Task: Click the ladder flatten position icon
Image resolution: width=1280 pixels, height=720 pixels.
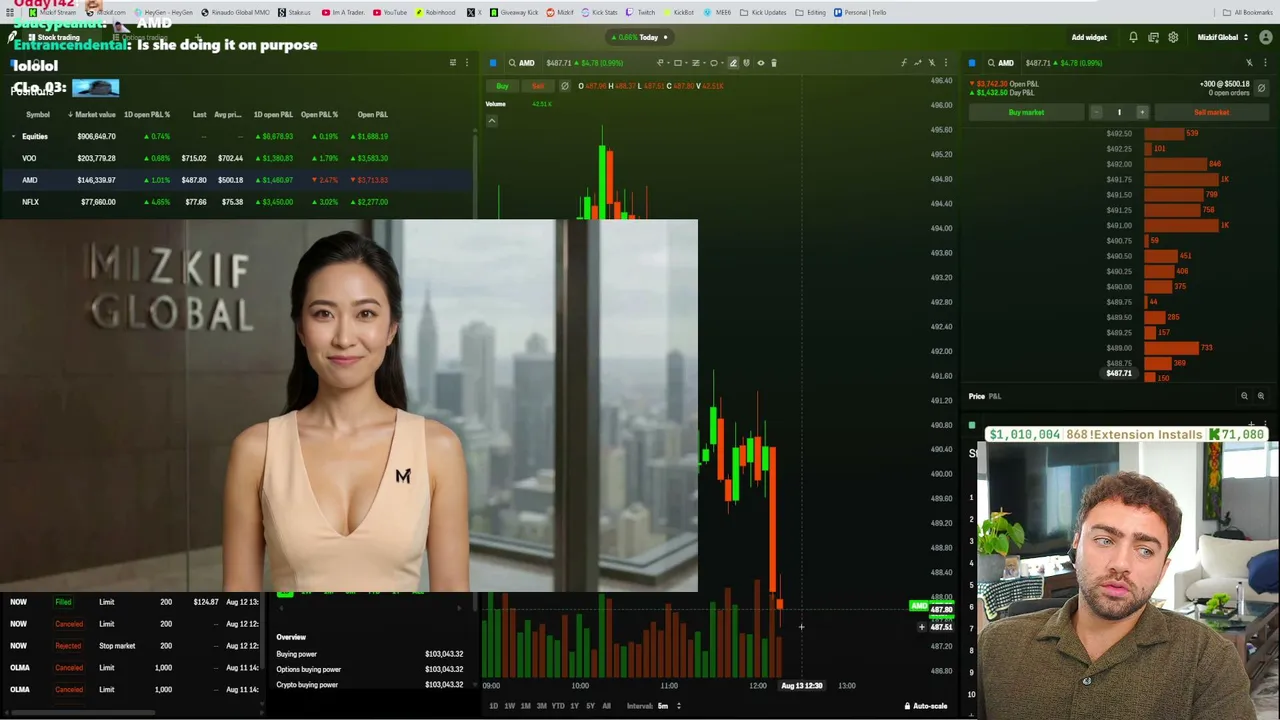Action: 1261,88
